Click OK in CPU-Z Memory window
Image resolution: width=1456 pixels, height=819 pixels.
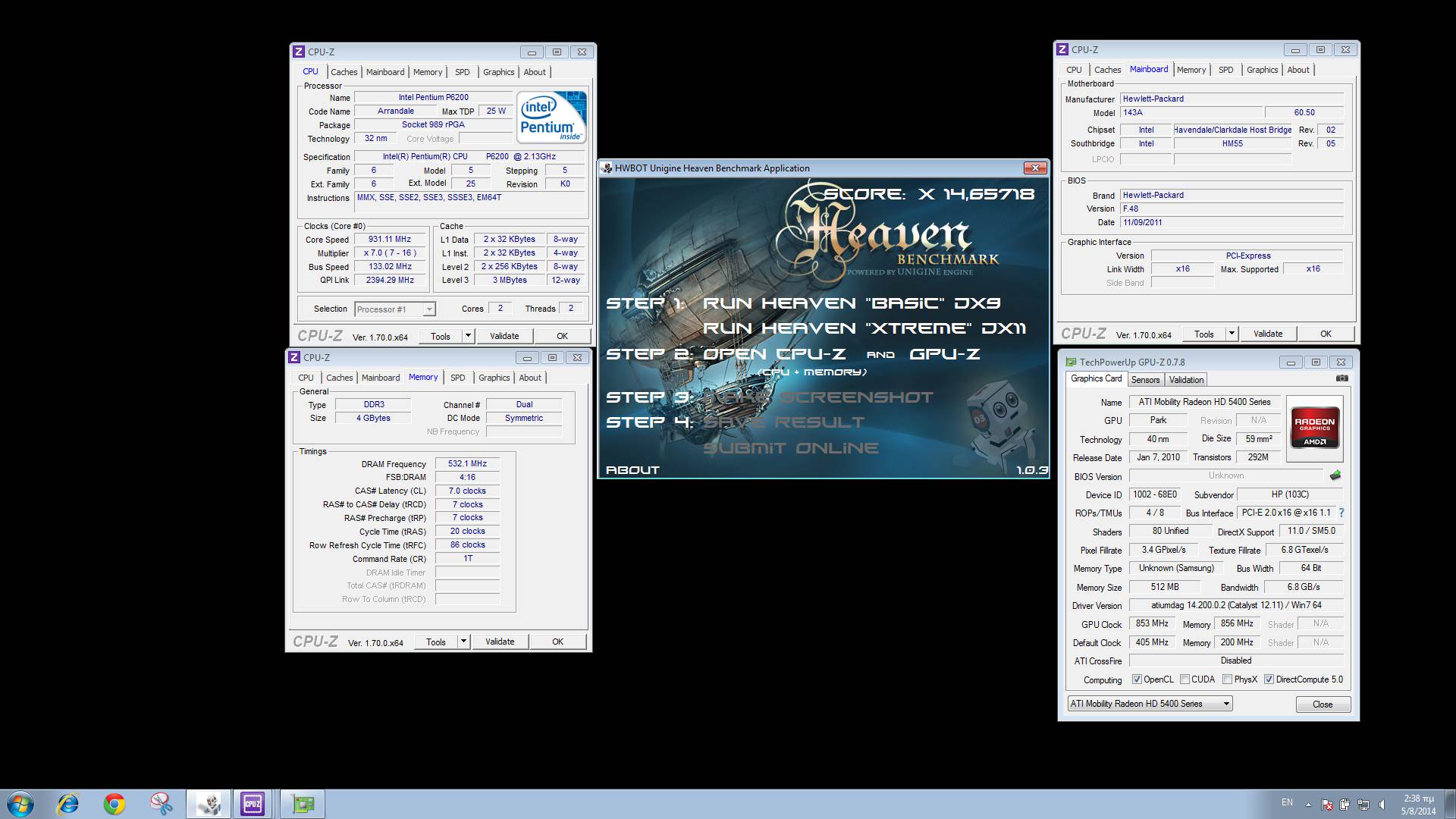click(x=557, y=642)
